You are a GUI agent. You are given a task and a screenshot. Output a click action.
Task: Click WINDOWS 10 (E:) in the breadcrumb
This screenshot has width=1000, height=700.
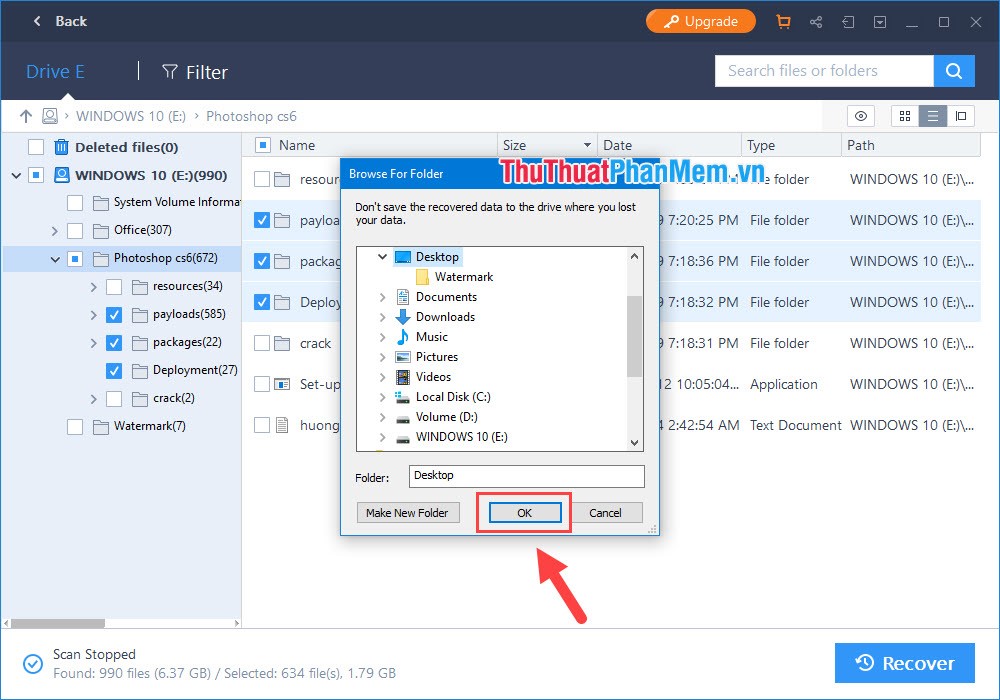click(x=130, y=116)
